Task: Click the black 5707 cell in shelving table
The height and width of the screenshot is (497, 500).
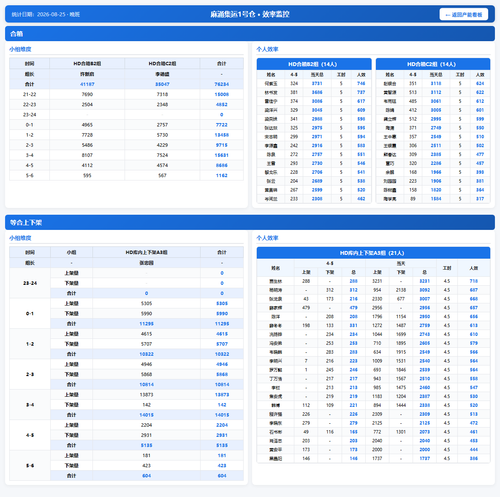Action: [x=146, y=344]
